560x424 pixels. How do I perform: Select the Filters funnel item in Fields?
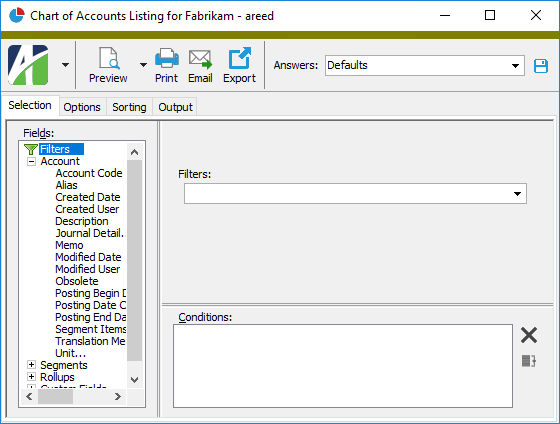pyautogui.click(x=54, y=149)
